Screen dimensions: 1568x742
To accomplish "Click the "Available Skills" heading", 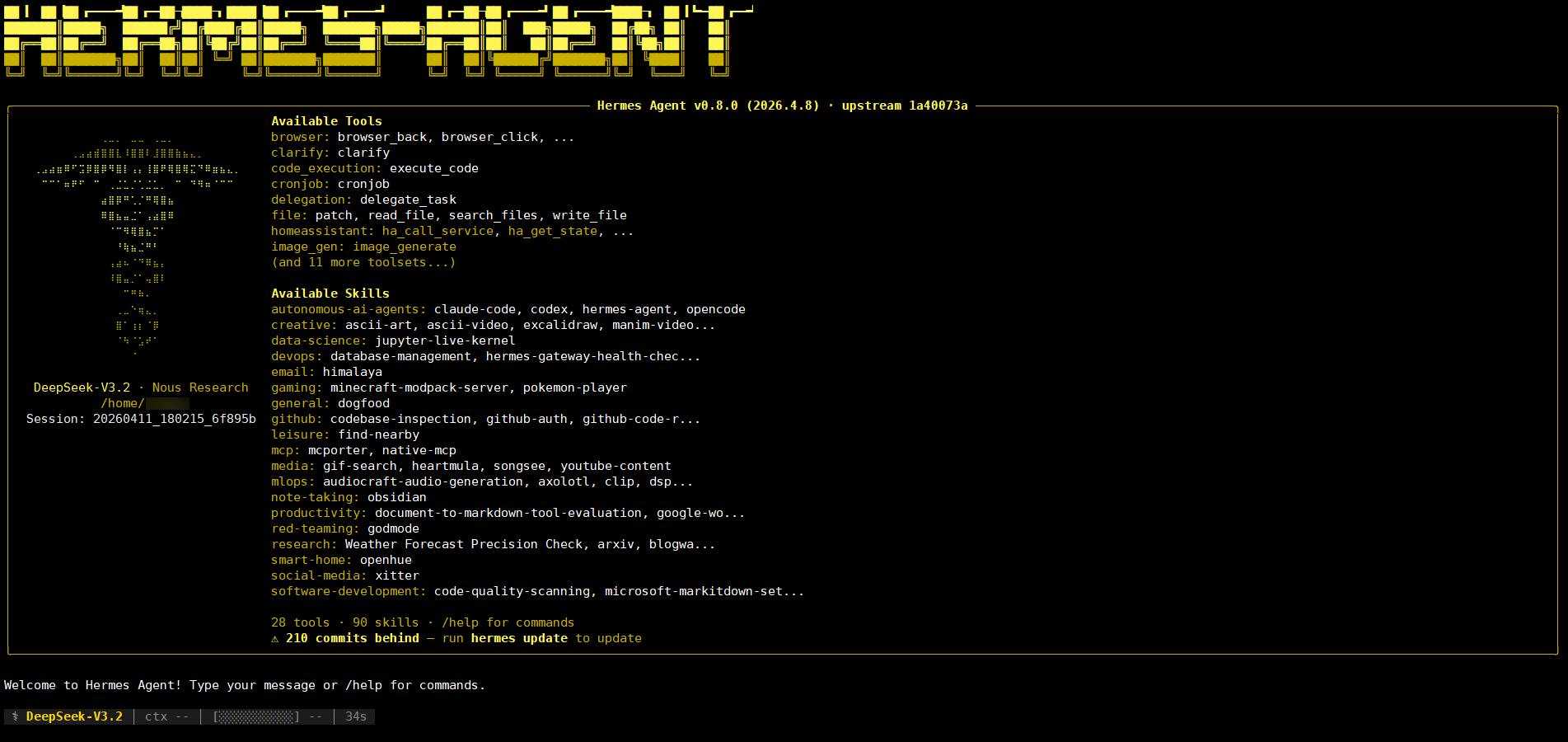I will tap(330, 294).
